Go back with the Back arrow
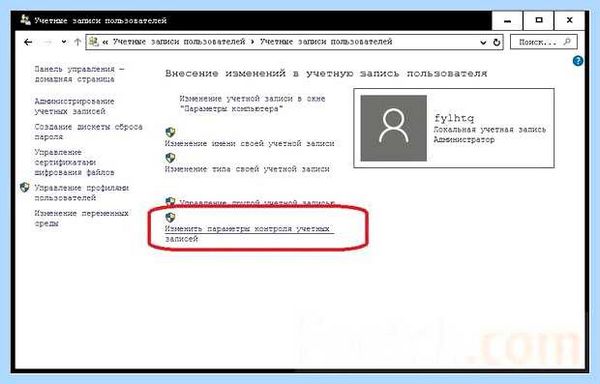The height and width of the screenshot is (384, 600). click(x=28, y=42)
